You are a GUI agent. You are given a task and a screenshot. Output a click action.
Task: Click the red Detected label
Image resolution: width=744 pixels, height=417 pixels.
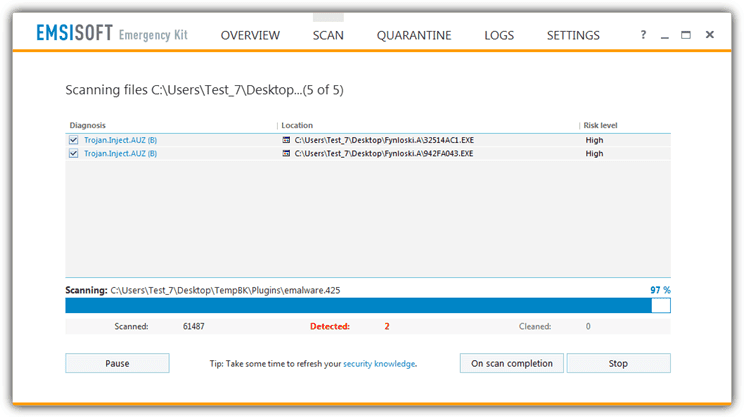(x=330, y=326)
